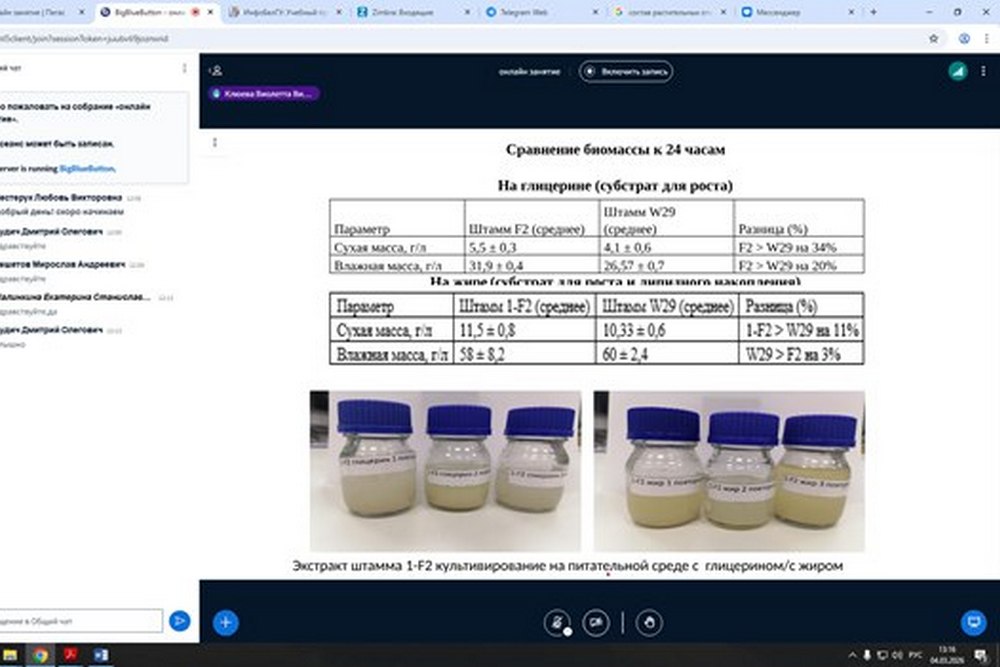
Task: Open the presentation options three-dot menu
Action: (x=215, y=143)
